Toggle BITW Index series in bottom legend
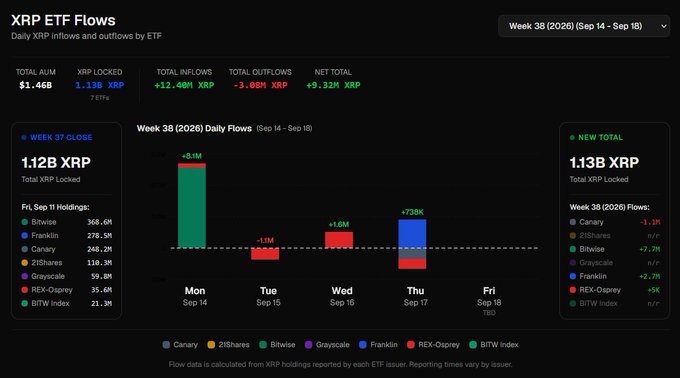Viewport: 680px width, 378px height. [x=494, y=345]
